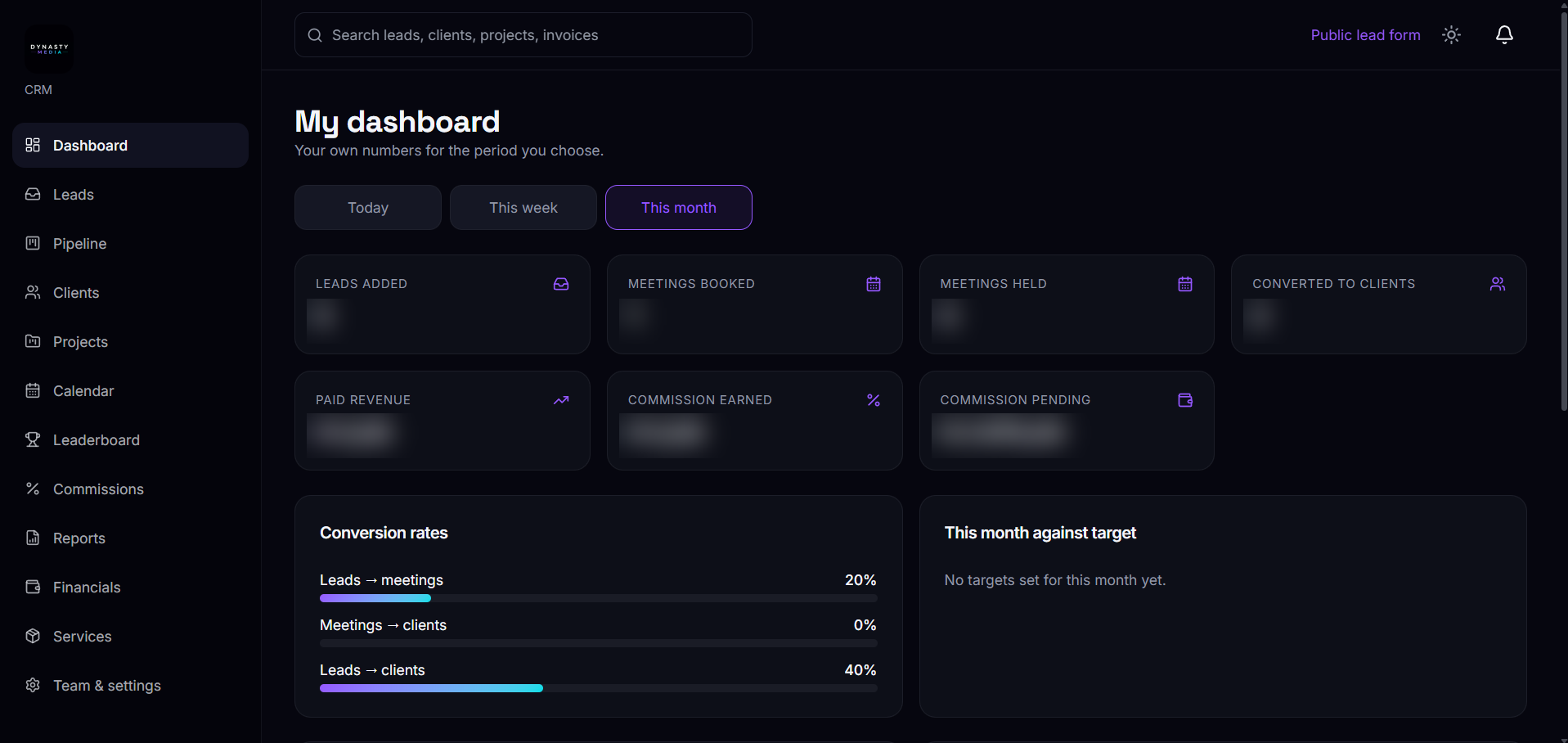
Task: Open Calendar in sidebar
Action: 130,391
